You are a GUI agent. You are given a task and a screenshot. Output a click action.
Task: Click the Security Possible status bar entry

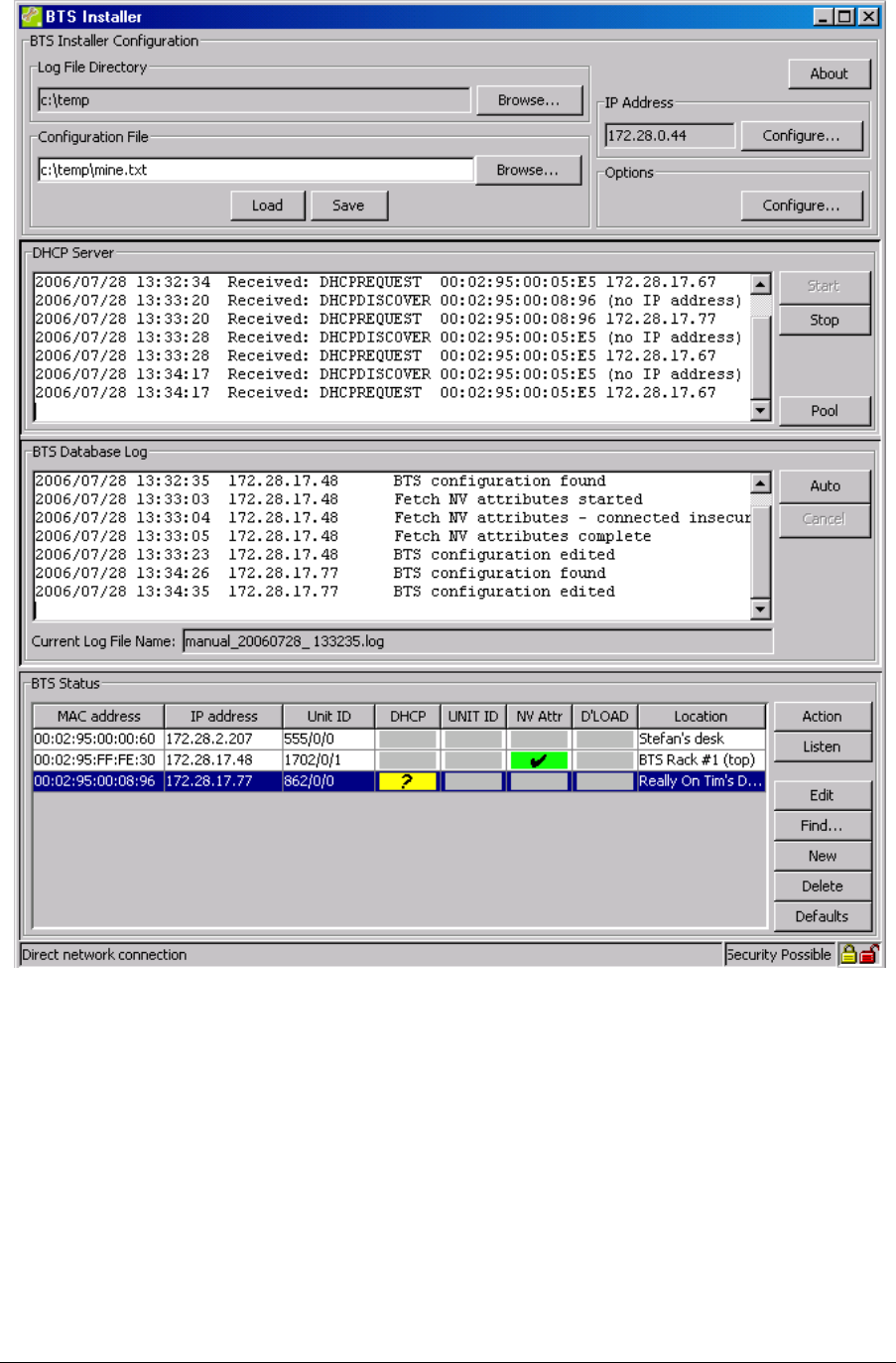click(x=779, y=954)
